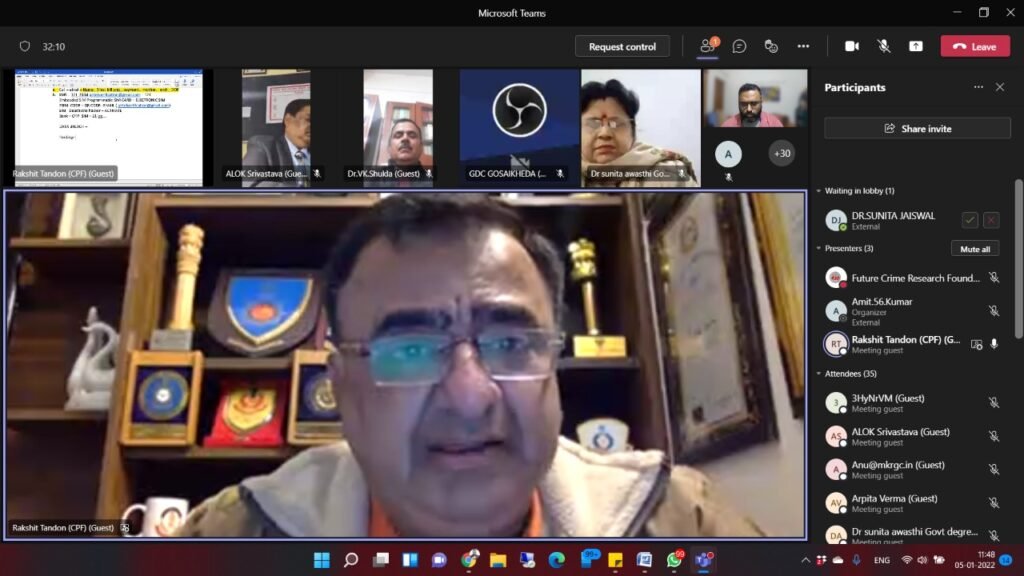Open clock and date 11:48

[976, 560]
